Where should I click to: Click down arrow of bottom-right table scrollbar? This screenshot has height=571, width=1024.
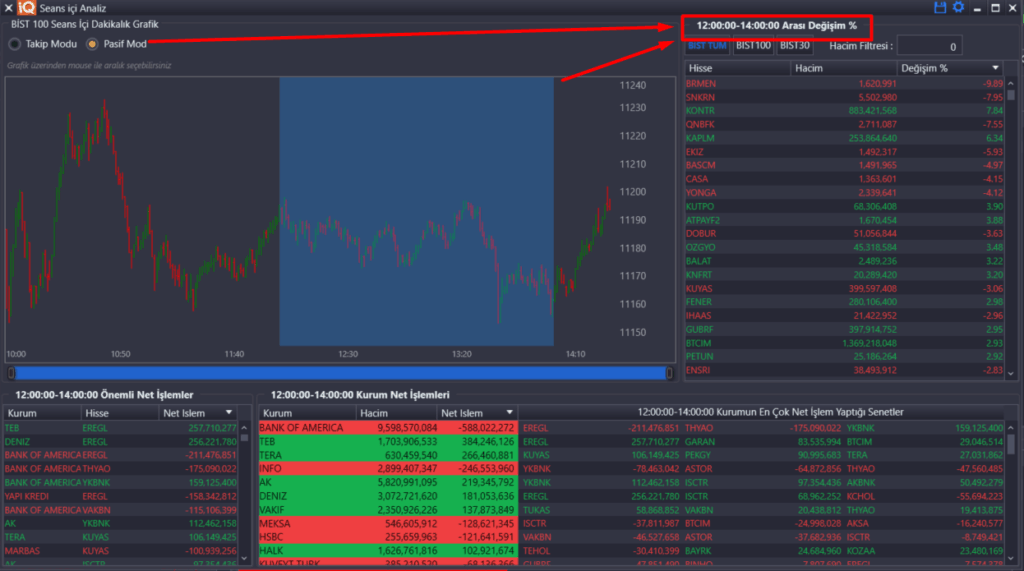pyautogui.click(x=1011, y=559)
